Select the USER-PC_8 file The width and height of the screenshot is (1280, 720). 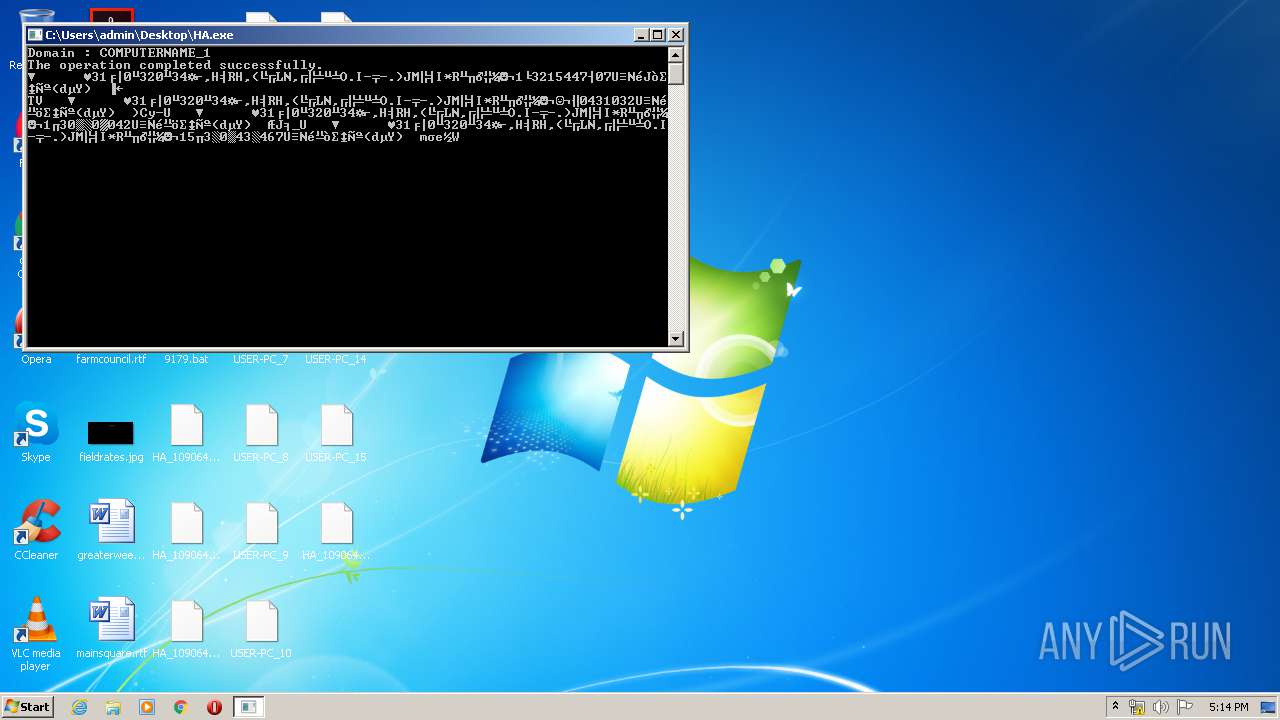coord(261,433)
